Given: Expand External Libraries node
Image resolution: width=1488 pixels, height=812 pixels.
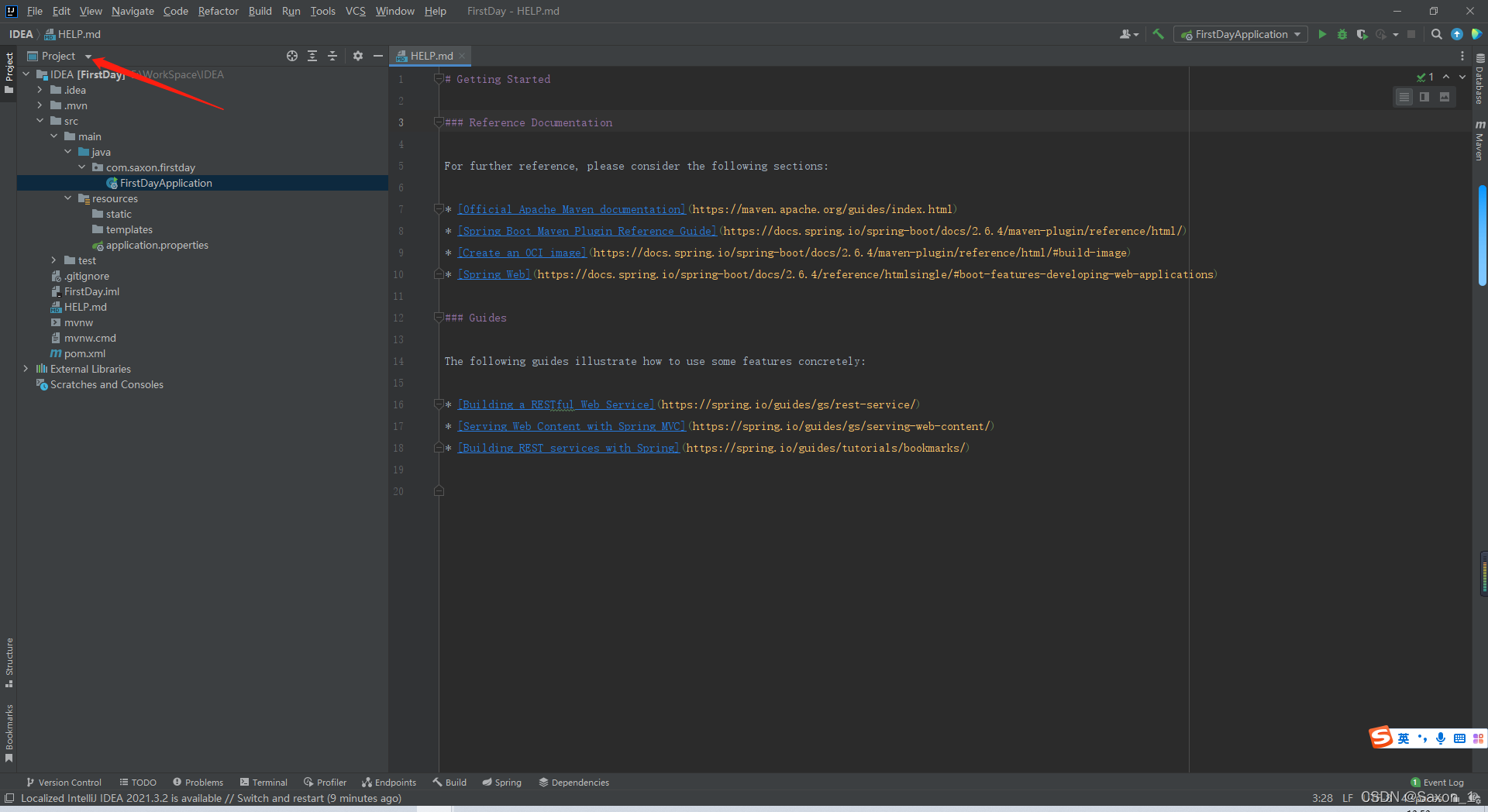Looking at the screenshot, I should [x=26, y=369].
